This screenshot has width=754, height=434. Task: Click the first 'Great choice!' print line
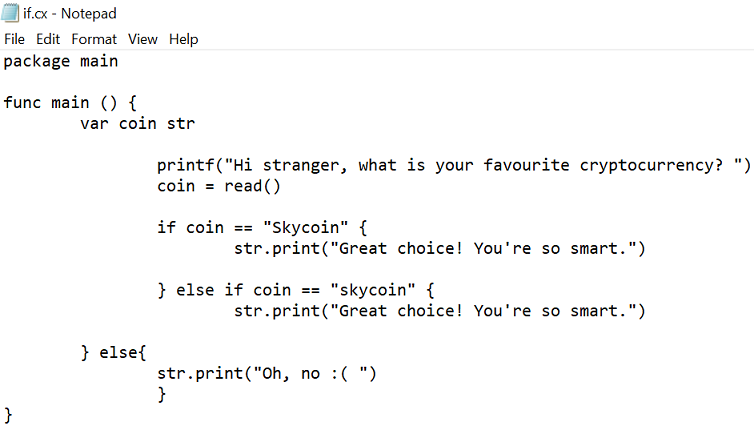coord(440,249)
